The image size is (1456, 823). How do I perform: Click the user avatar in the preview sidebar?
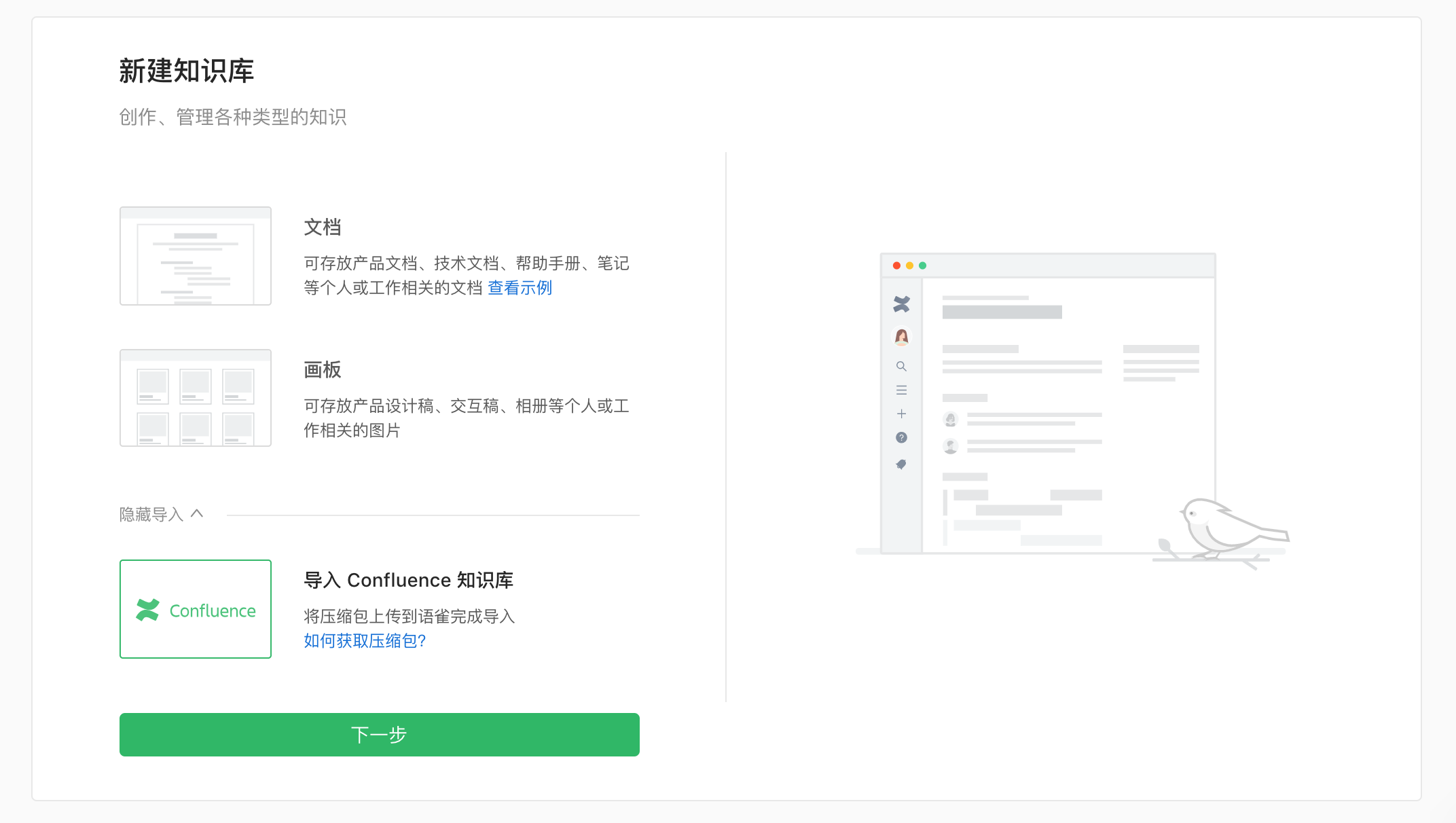901,337
